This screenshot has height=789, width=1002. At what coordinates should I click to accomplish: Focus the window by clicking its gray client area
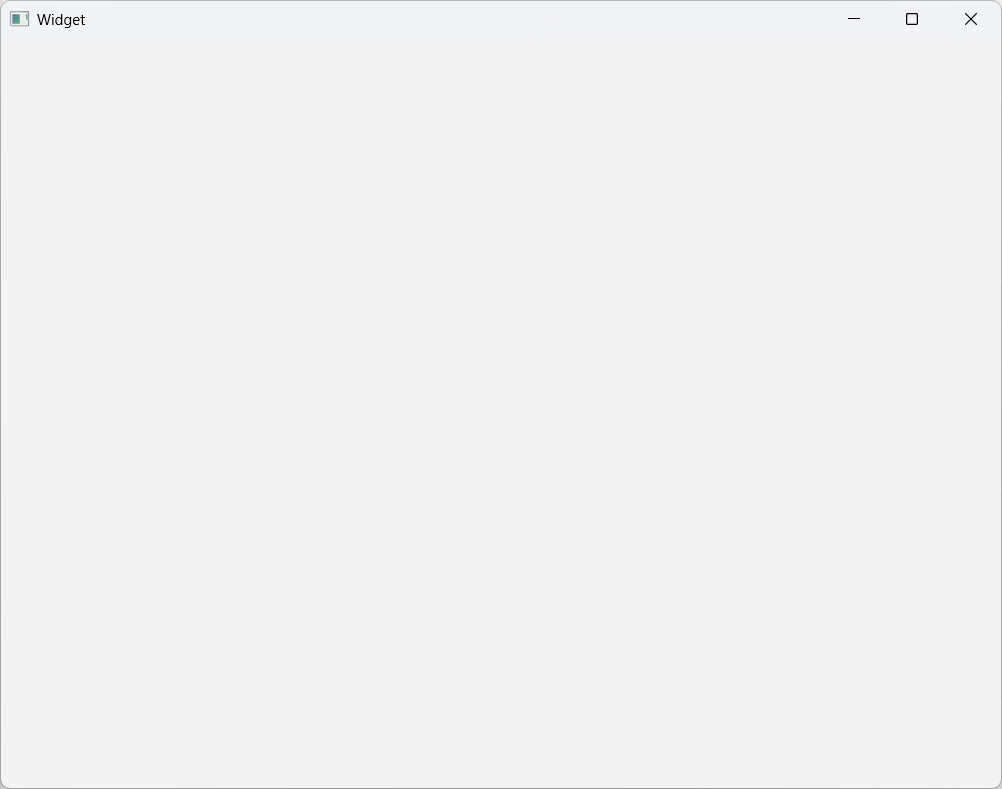[x=501, y=412]
